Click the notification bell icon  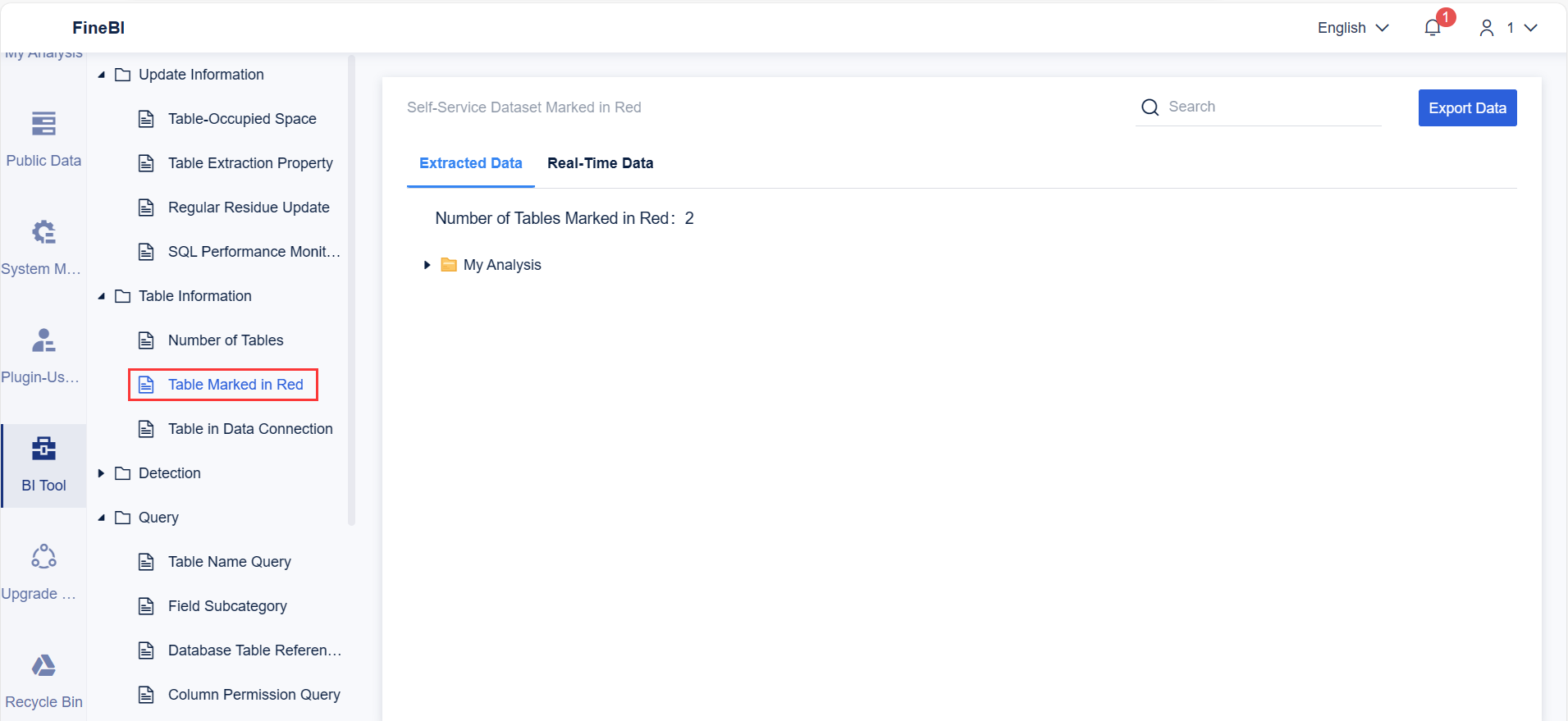1433,28
